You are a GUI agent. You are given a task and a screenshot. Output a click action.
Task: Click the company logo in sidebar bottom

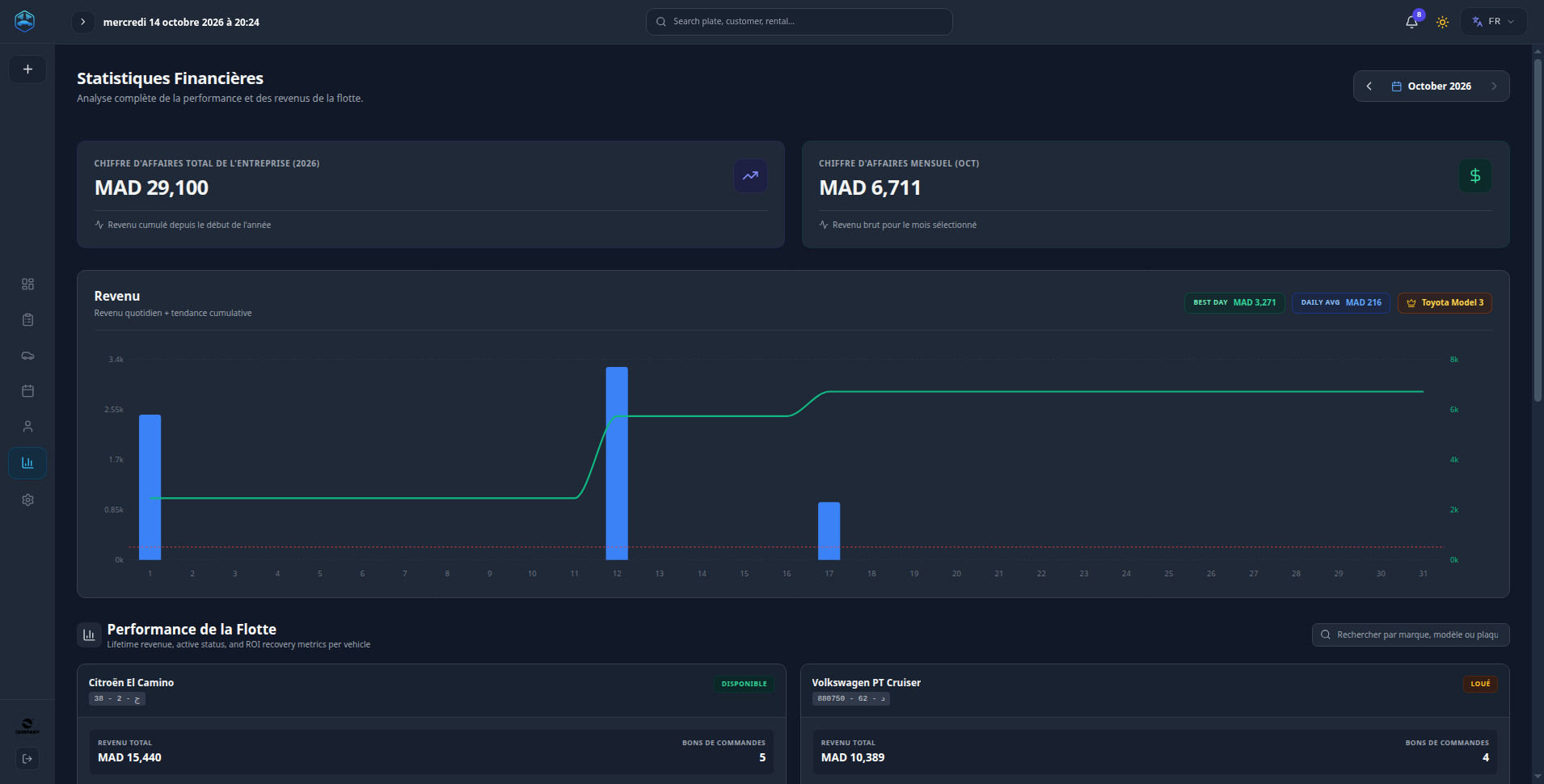[27, 727]
